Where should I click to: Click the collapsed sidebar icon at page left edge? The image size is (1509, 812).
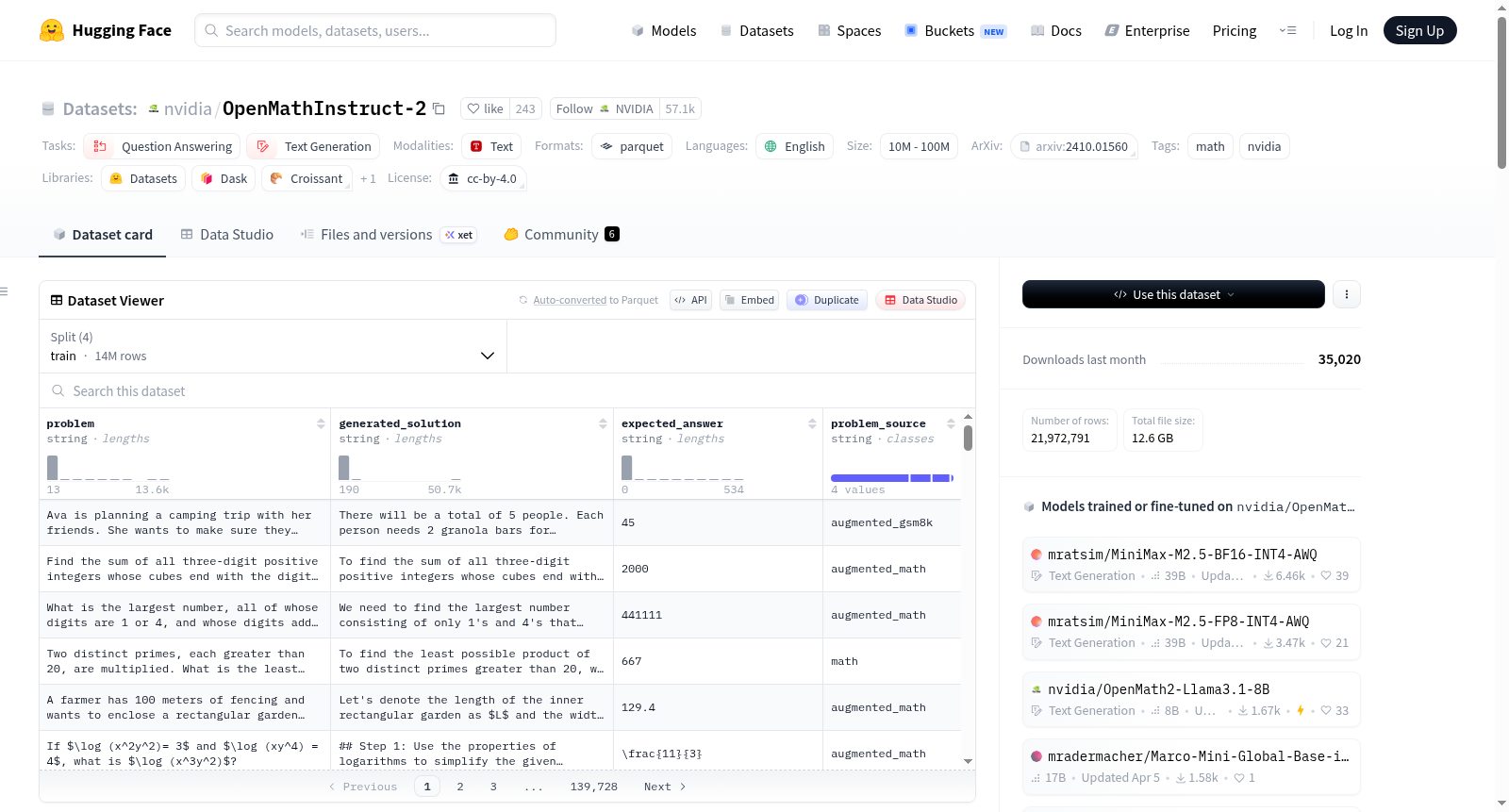click(x=4, y=291)
